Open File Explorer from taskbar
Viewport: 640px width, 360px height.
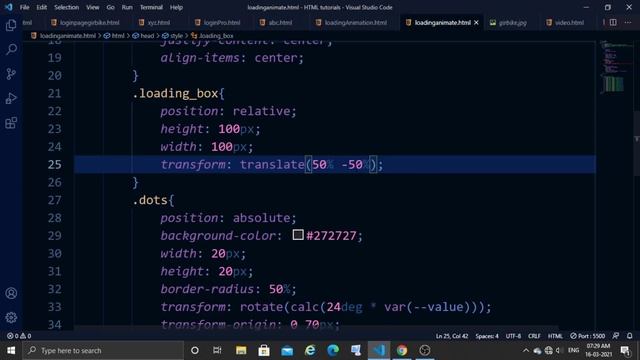(x=241, y=350)
